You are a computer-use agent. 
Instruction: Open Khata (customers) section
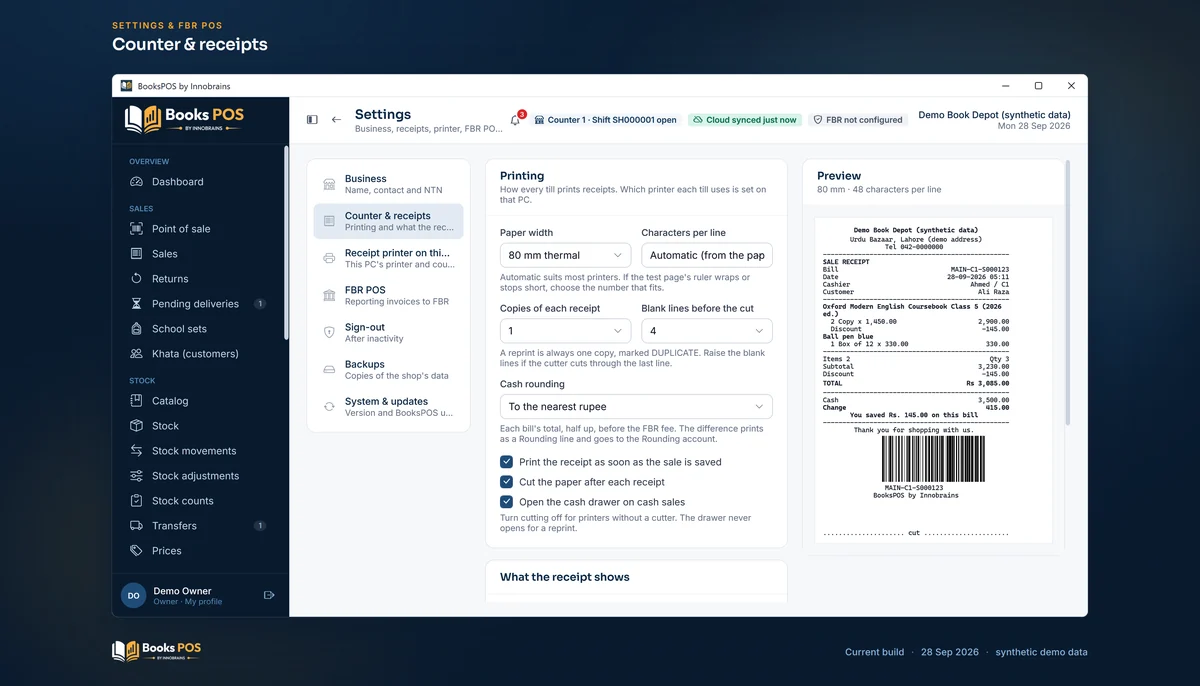tap(200, 354)
